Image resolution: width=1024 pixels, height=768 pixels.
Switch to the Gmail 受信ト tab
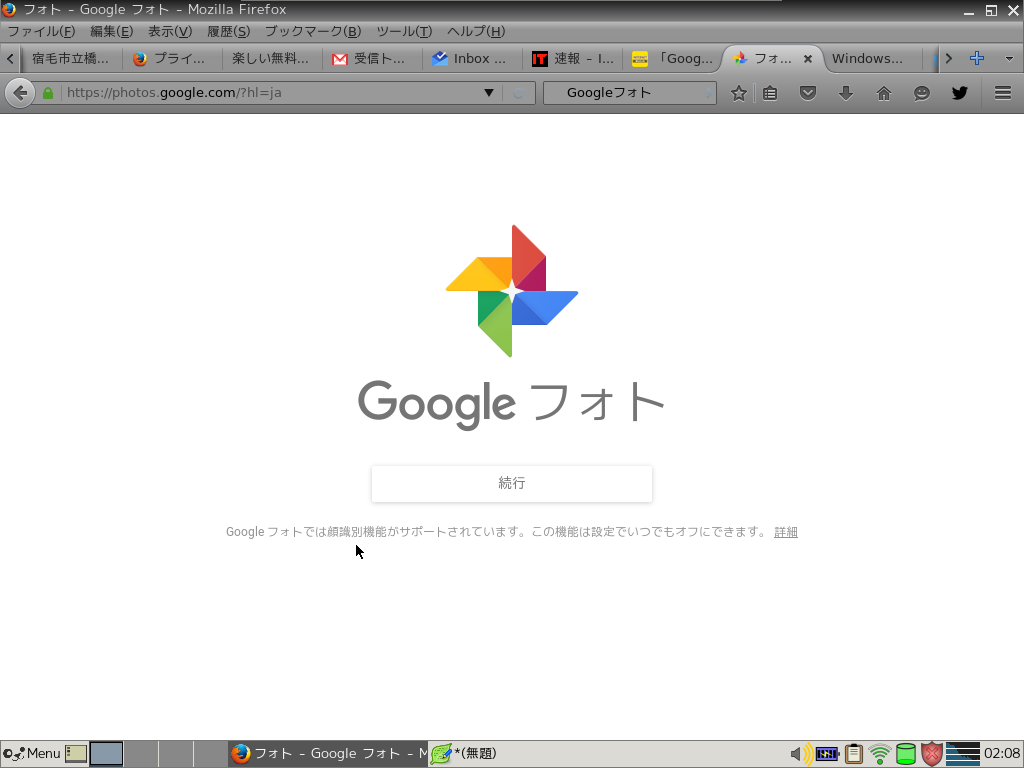[x=372, y=59]
